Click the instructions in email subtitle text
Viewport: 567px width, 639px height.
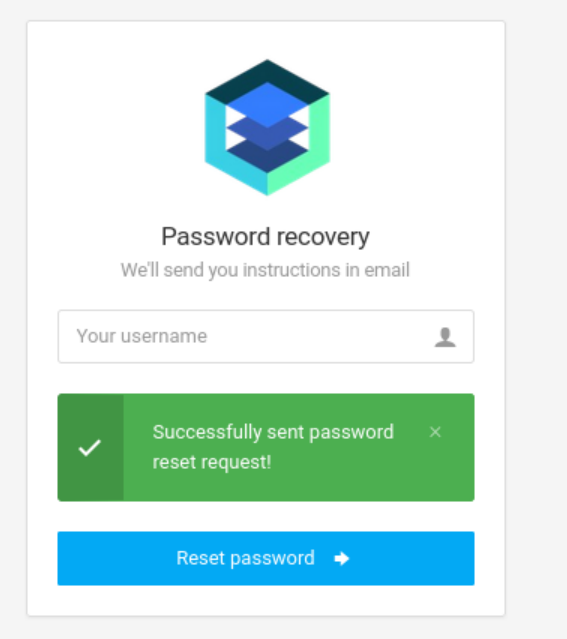pyautogui.click(x=265, y=270)
